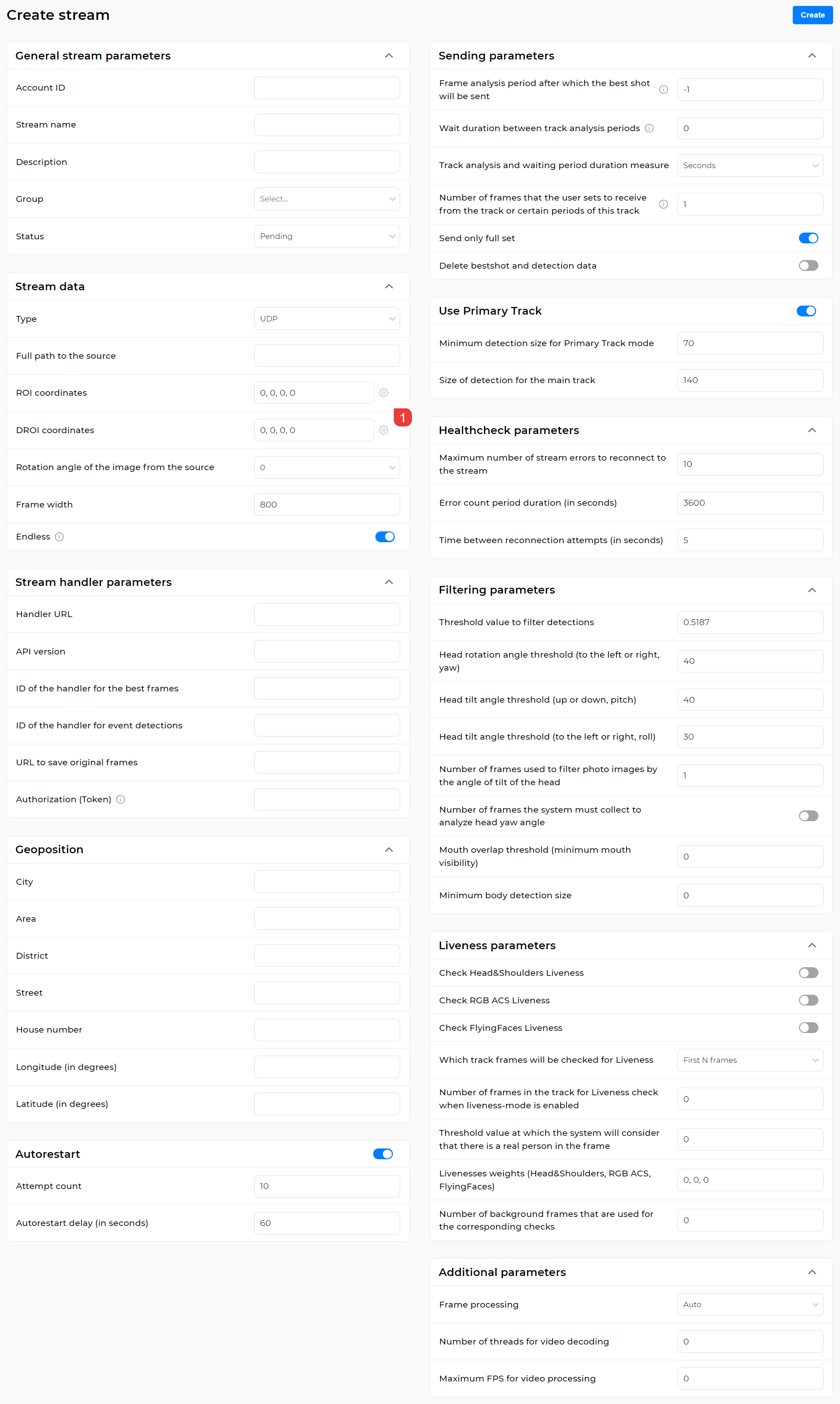Open duration measure dropdown showing Seconds

(x=750, y=165)
